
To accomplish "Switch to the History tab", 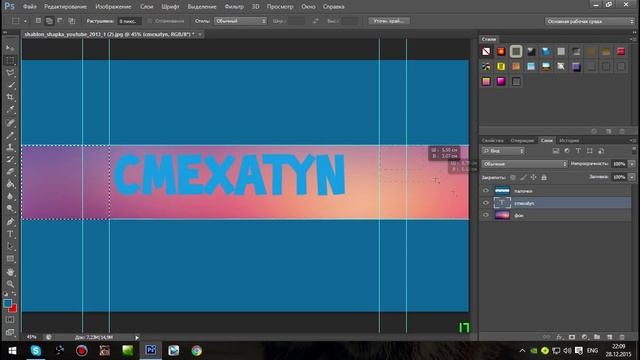I will click(x=569, y=140).
